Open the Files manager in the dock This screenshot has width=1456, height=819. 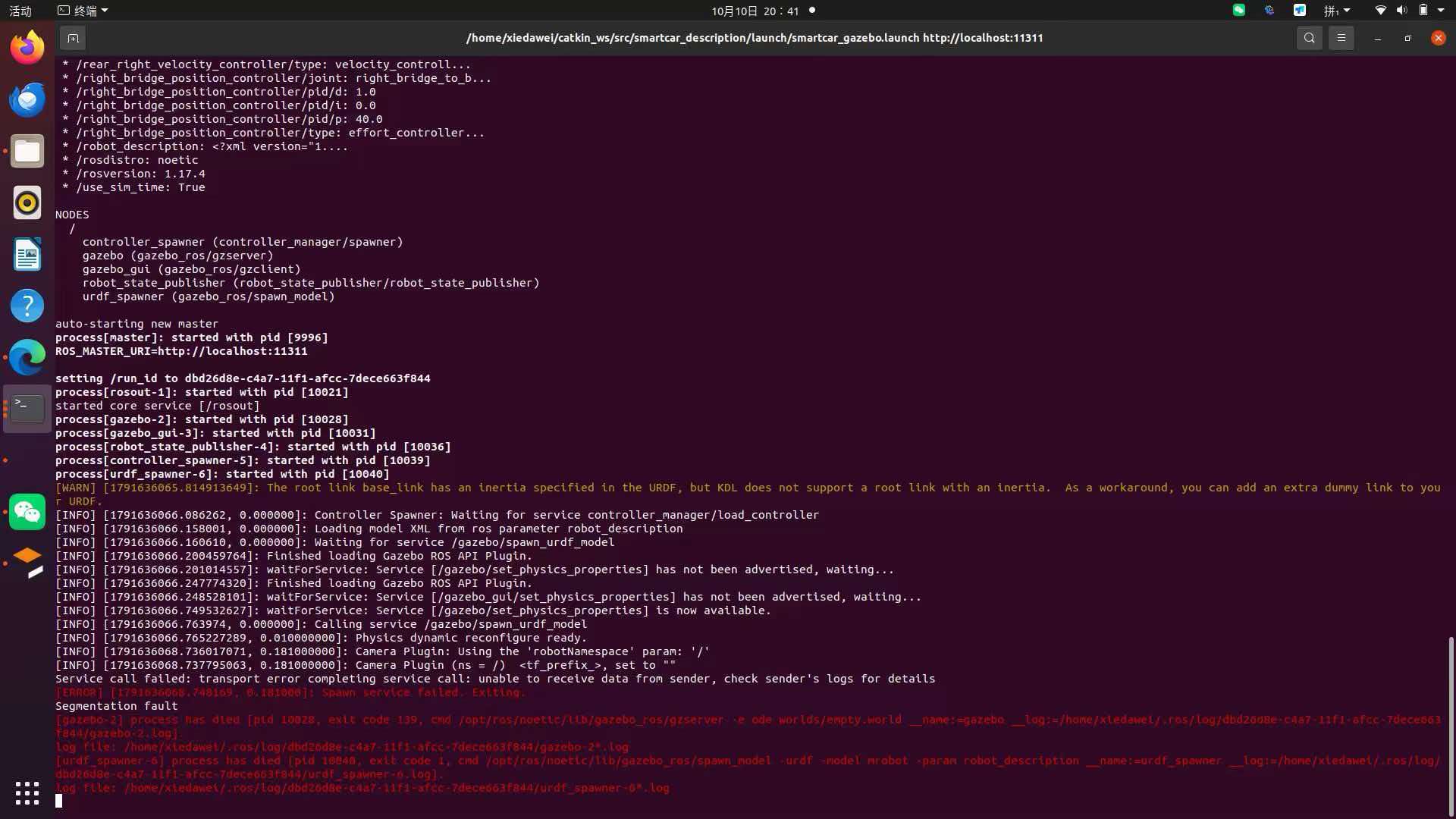[27, 151]
